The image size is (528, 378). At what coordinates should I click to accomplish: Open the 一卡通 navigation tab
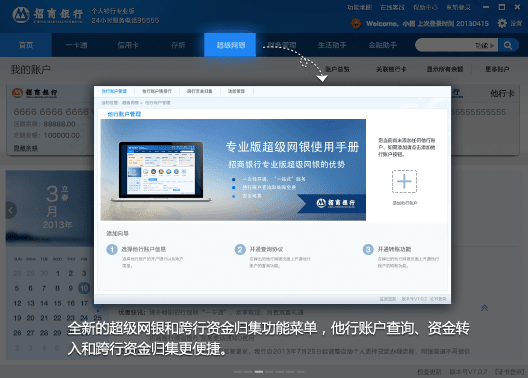[77, 45]
